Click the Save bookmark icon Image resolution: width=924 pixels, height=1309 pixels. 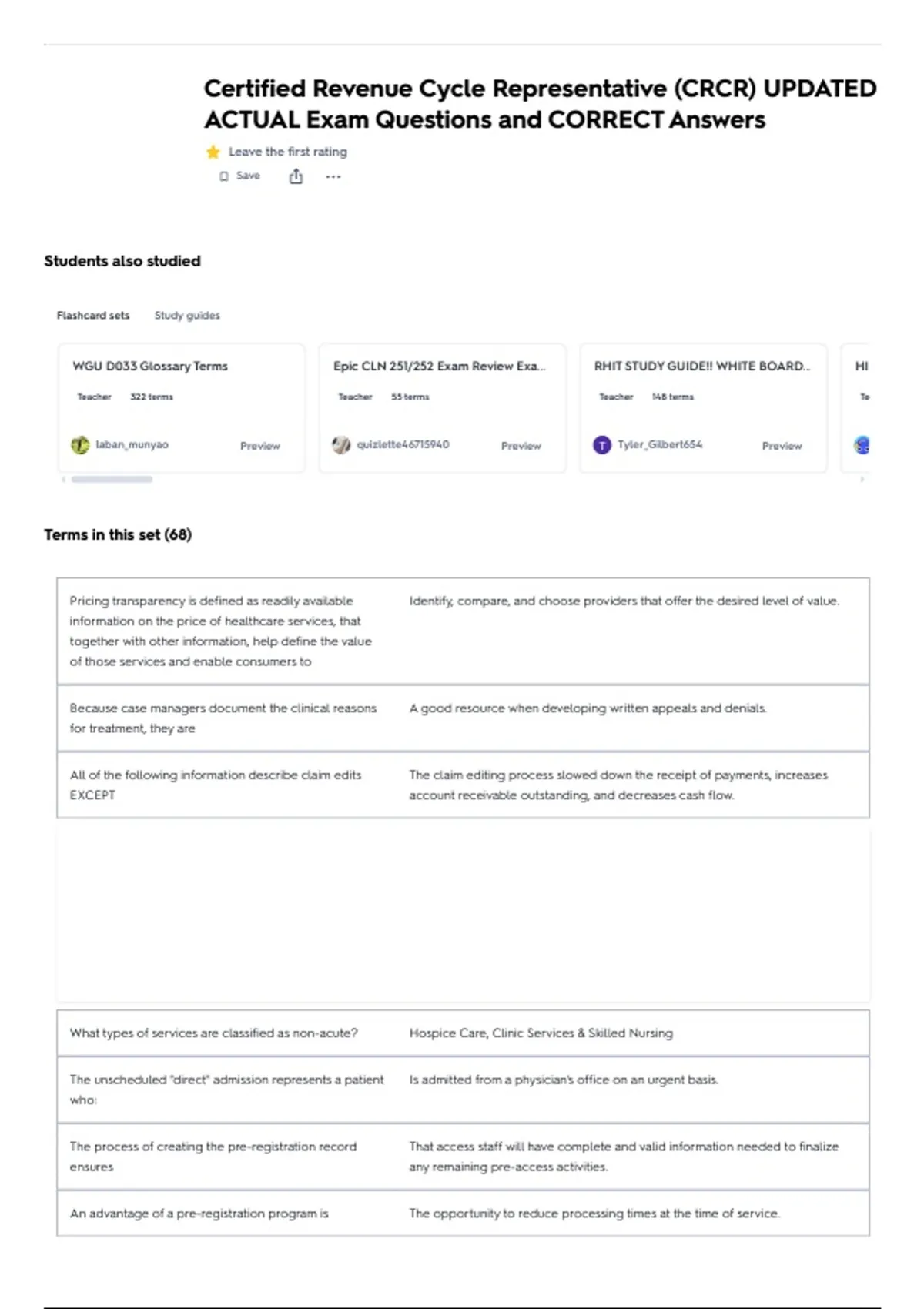tap(224, 176)
